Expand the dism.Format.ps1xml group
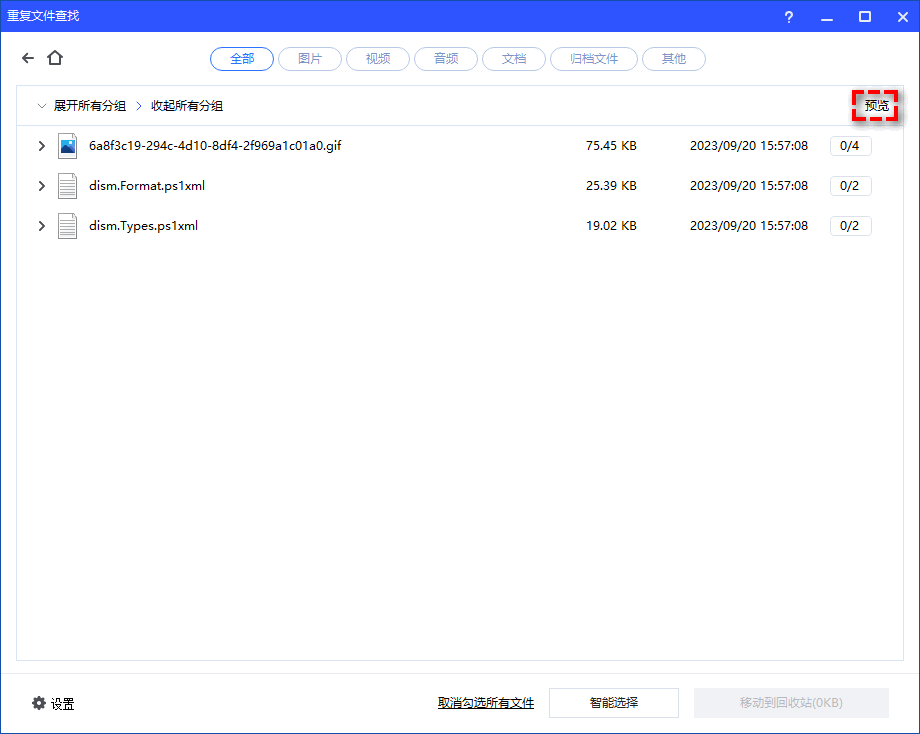The width and height of the screenshot is (920, 734). pos(41,186)
